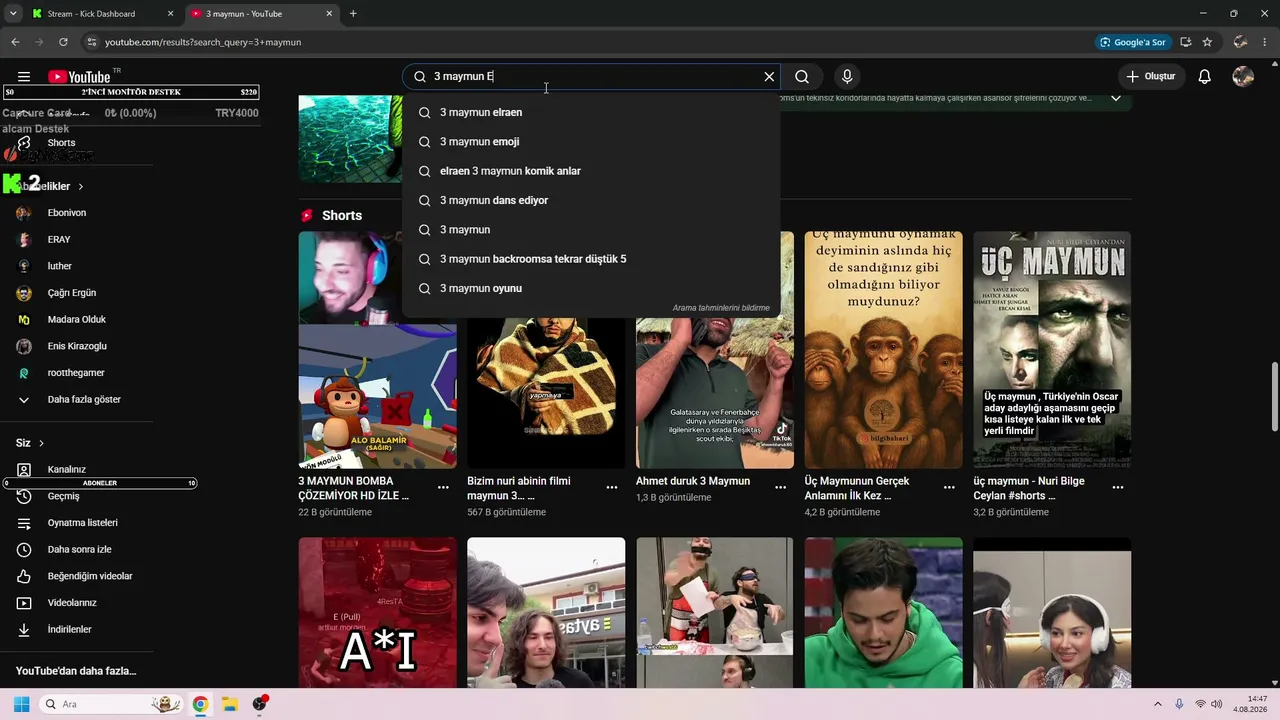Select suggestion '3 maymun elraen'
This screenshot has width=1280, height=720.
pos(591,112)
